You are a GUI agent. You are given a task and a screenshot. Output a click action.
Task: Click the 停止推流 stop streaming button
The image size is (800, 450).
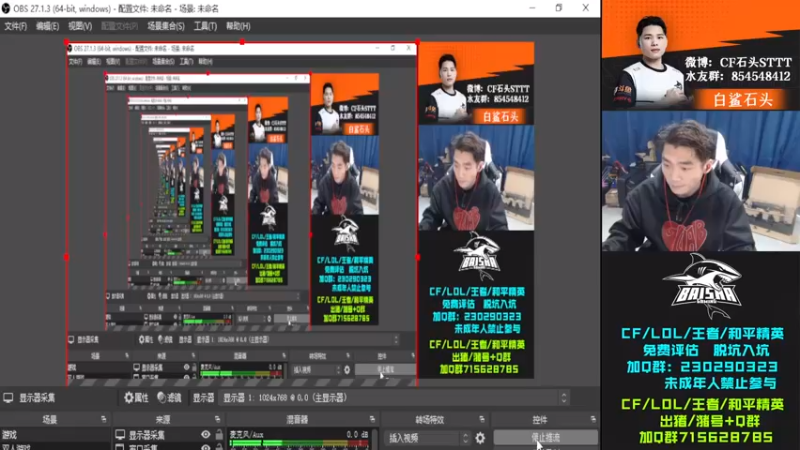coord(545,437)
